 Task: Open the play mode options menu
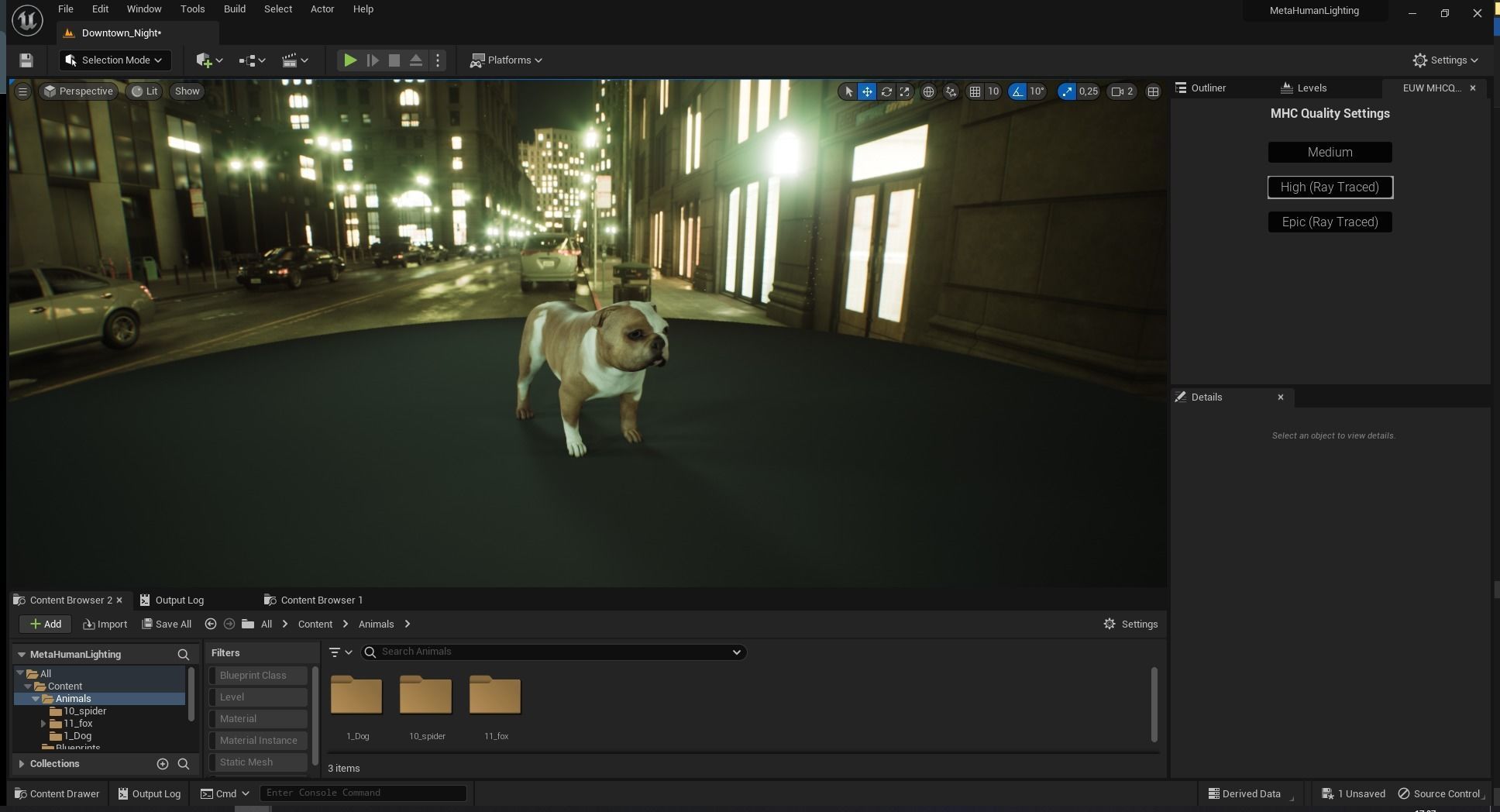pos(438,60)
